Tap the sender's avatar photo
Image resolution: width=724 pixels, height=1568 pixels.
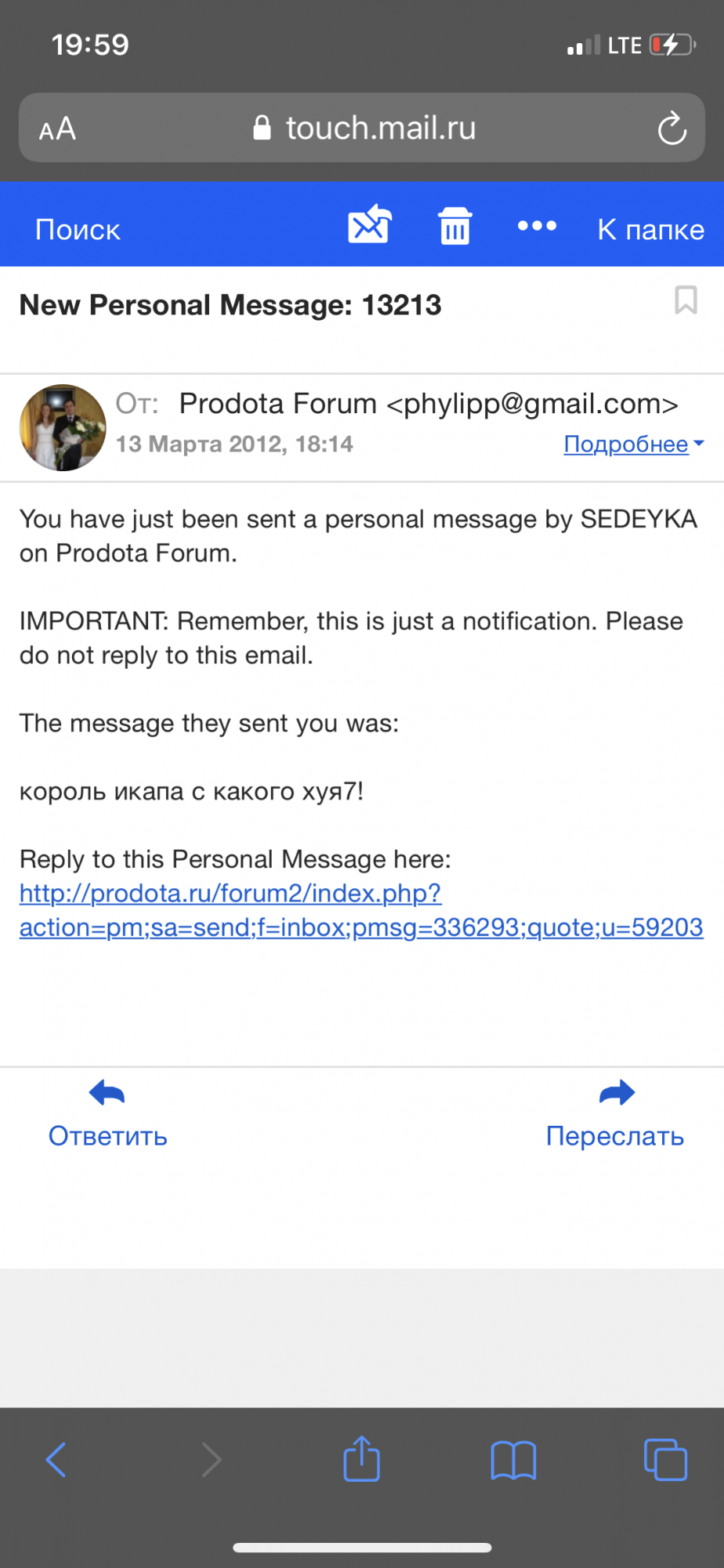coord(63,427)
